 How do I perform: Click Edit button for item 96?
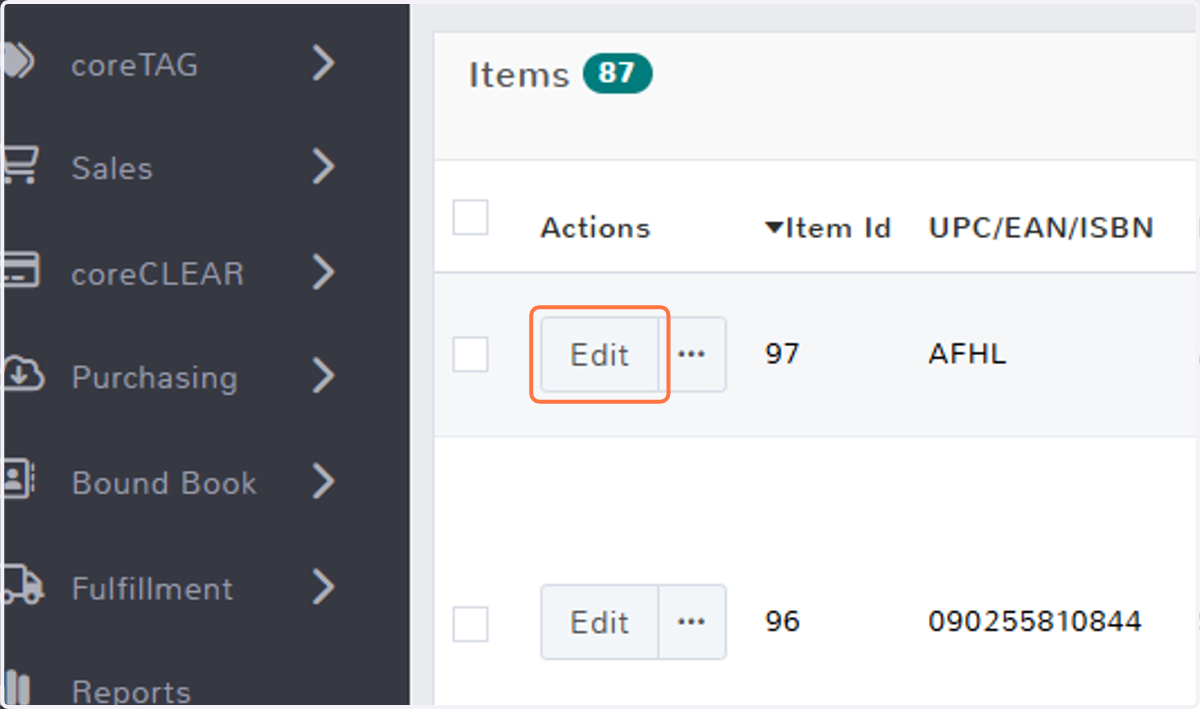tap(600, 622)
